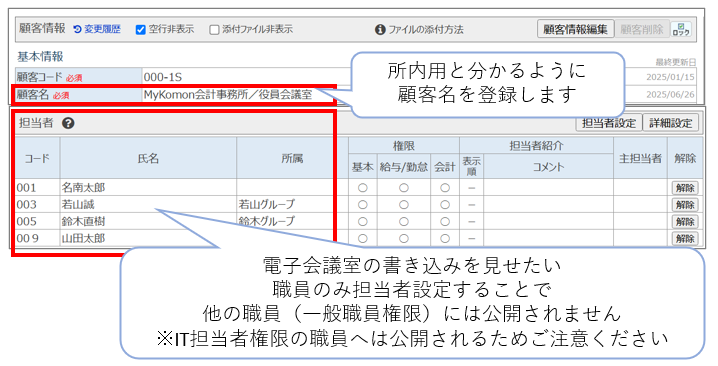718x366 pixels.
Task: Click the 担当者 help question mark icon
Action: (x=68, y=123)
